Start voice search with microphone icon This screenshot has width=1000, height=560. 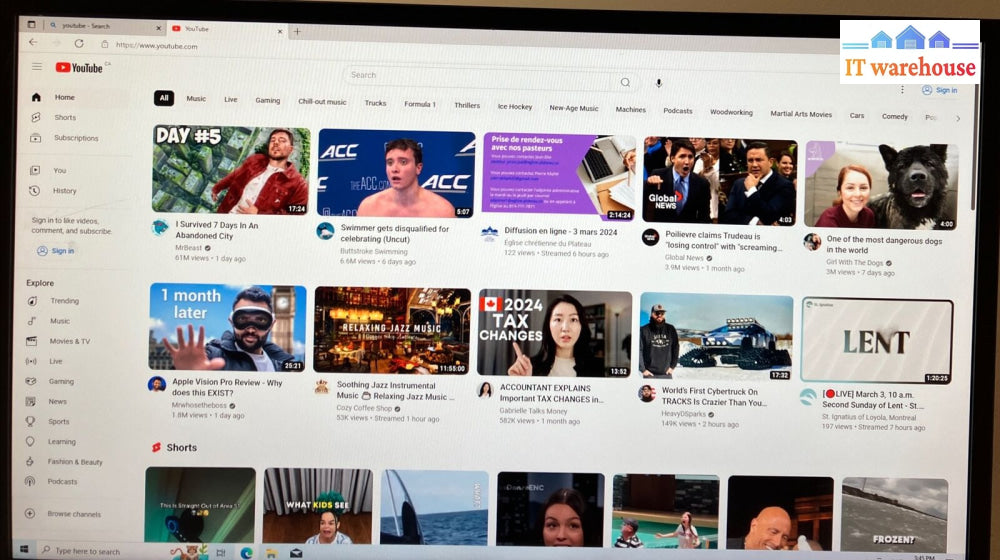point(658,83)
